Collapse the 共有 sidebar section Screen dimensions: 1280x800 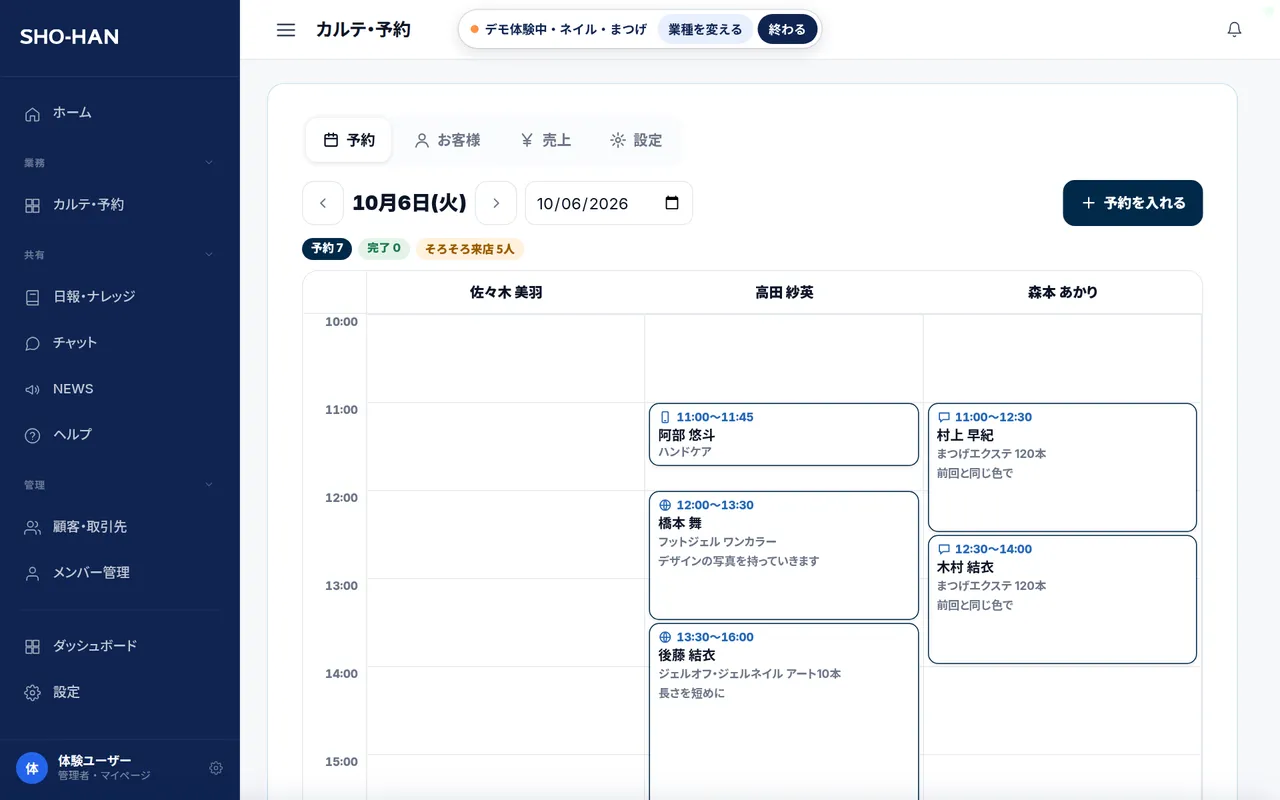pos(209,255)
